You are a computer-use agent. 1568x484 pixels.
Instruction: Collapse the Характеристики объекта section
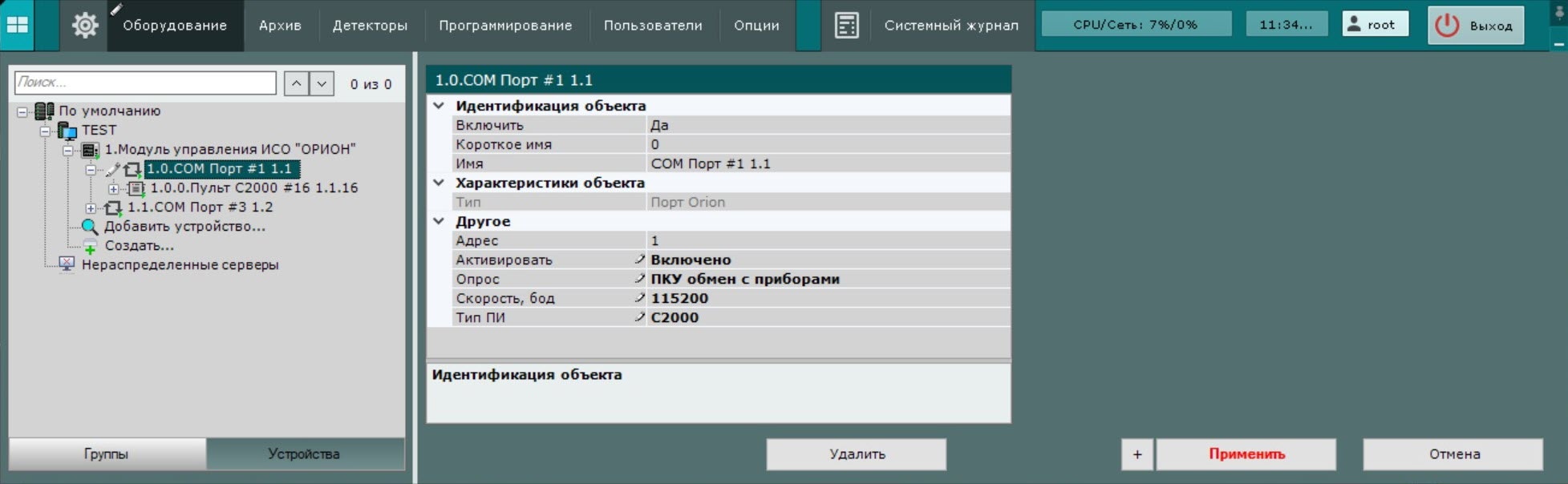[x=439, y=183]
